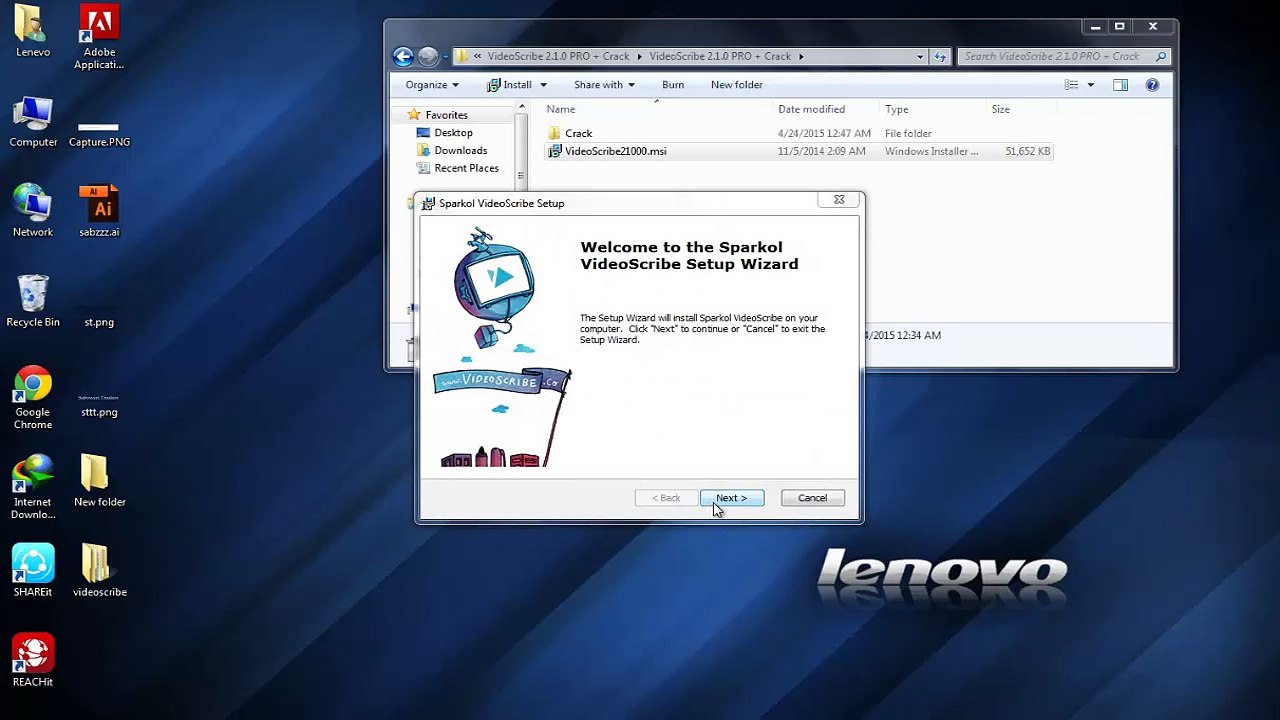Click New folder in the Explorer toolbar
1280x720 pixels.
[x=737, y=85]
